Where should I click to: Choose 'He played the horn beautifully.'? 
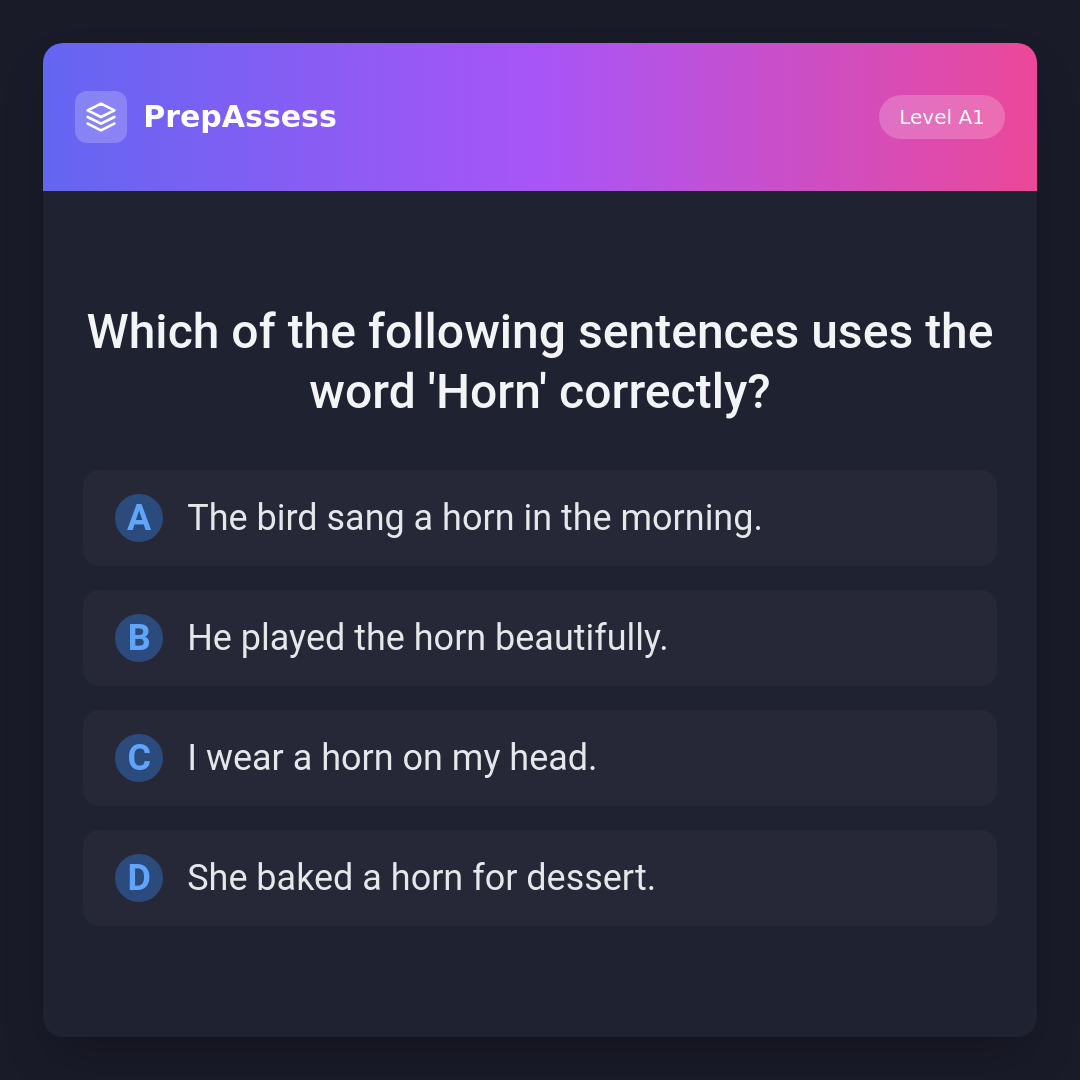click(427, 638)
